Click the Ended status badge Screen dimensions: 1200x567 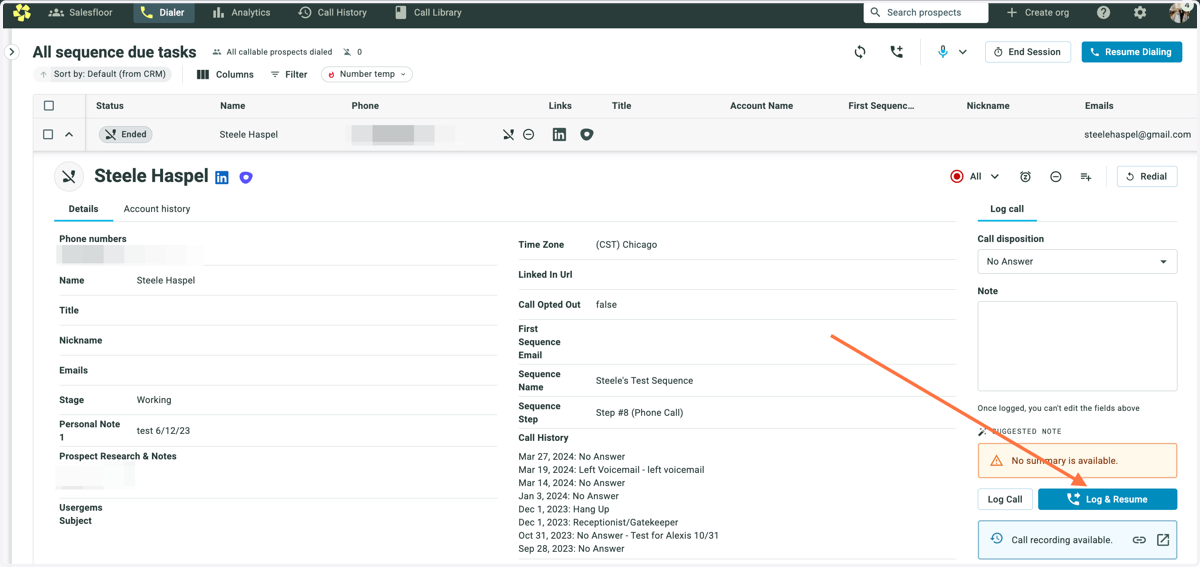(x=125, y=134)
